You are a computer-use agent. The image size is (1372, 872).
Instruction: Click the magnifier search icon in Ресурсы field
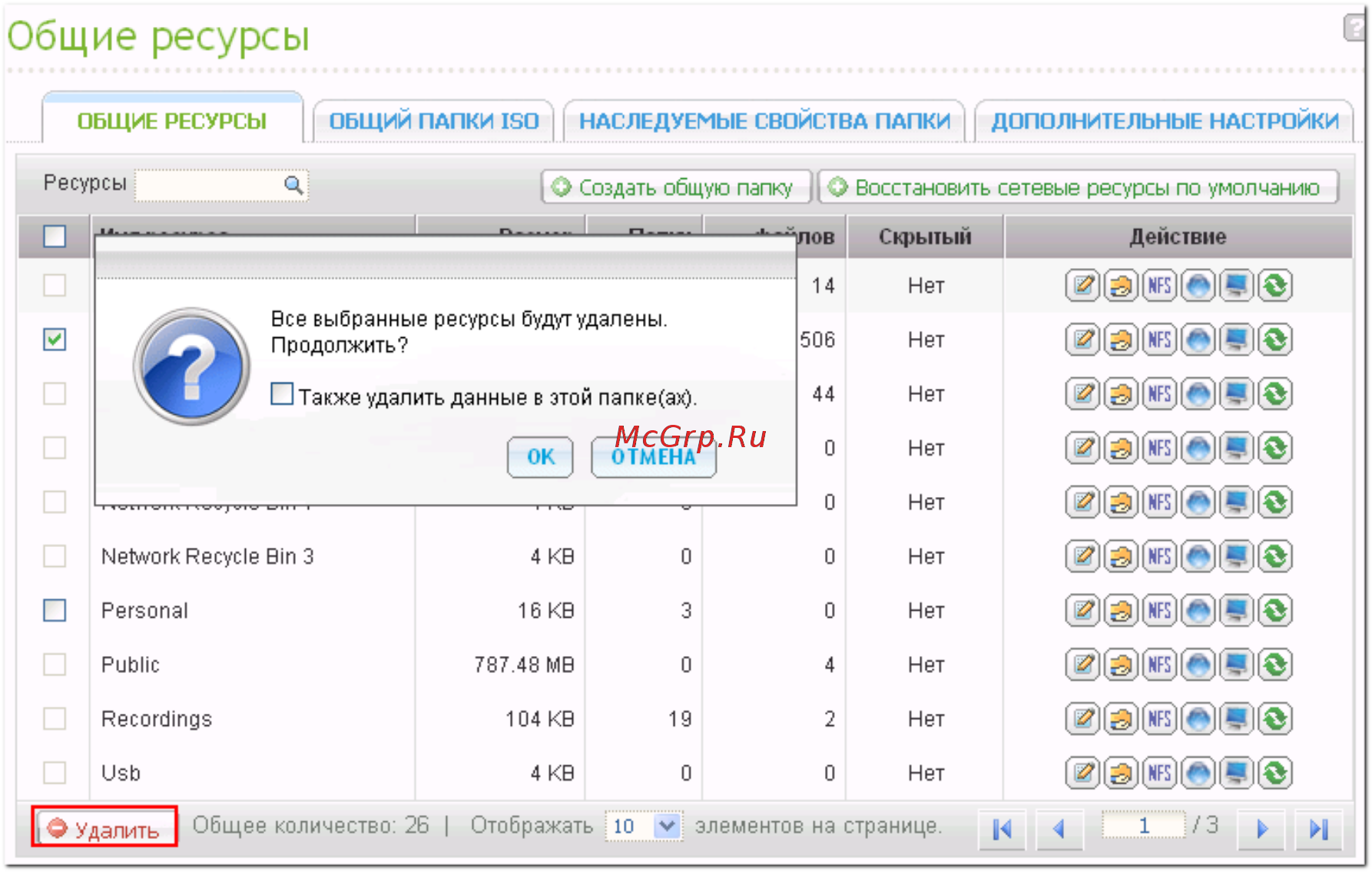293,185
